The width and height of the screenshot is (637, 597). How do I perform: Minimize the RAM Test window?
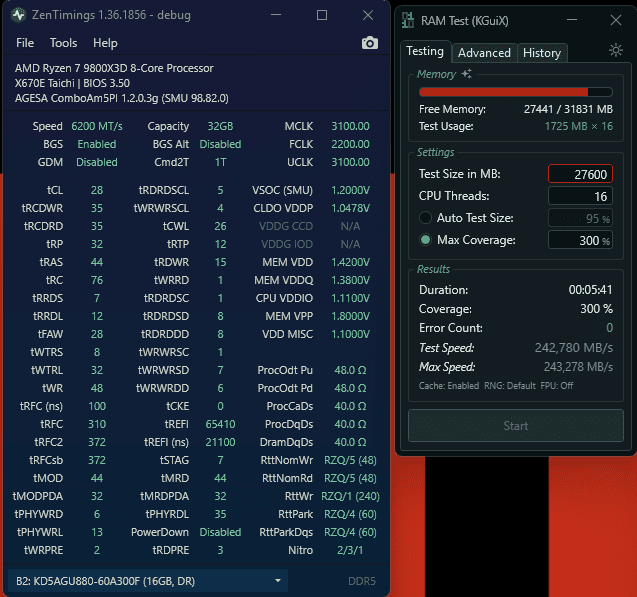point(572,20)
